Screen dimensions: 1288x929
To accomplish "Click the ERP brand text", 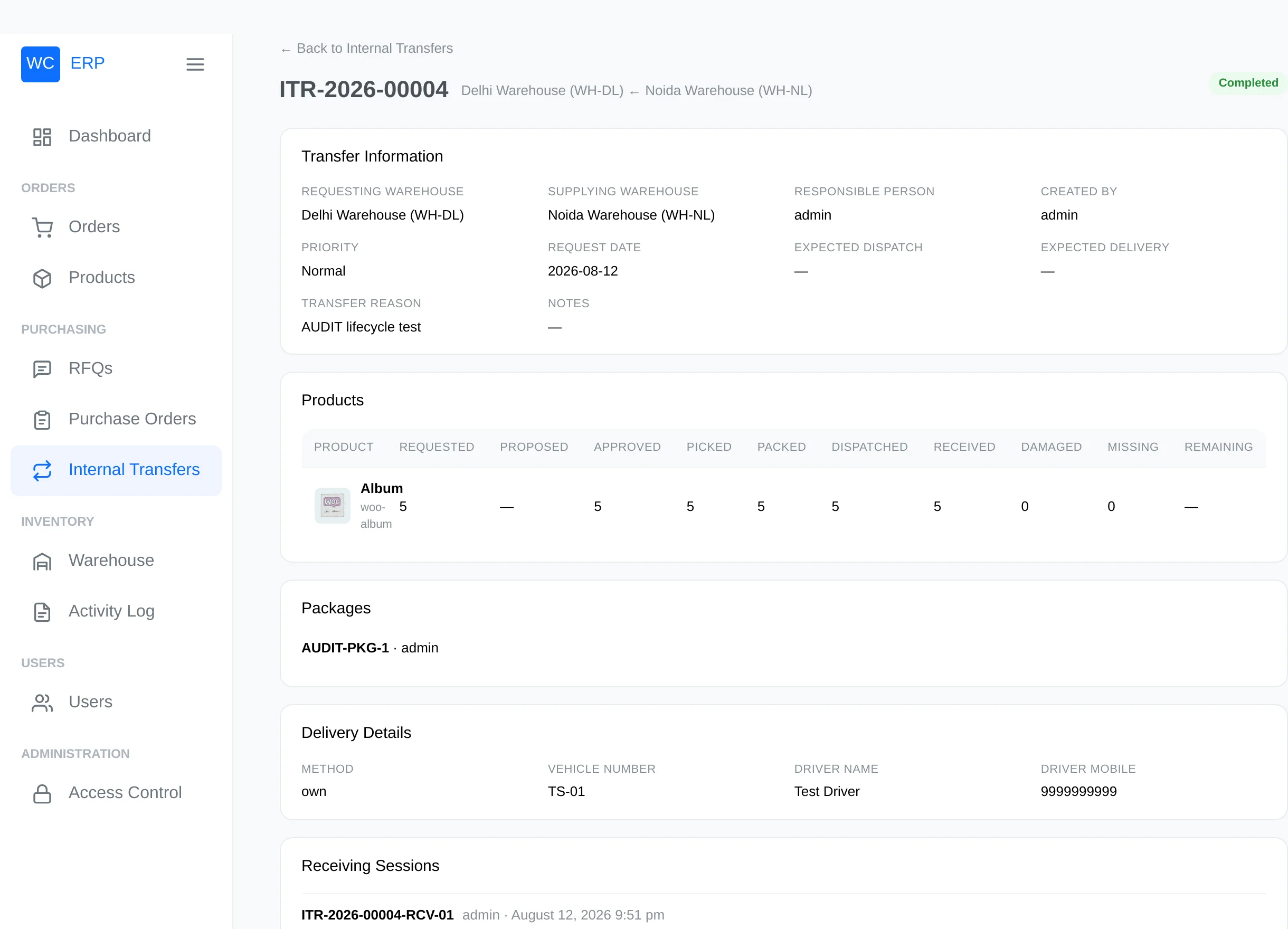I will tap(88, 63).
